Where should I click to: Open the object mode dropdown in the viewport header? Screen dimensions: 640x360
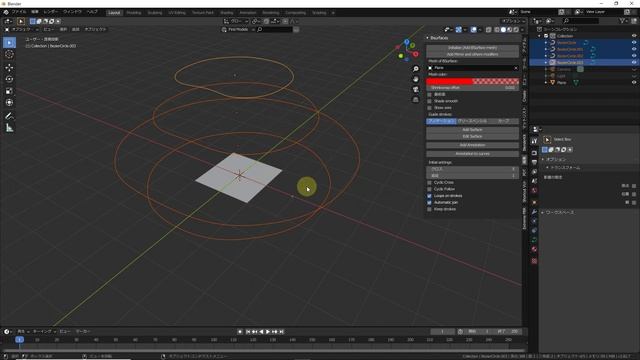coord(21,29)
